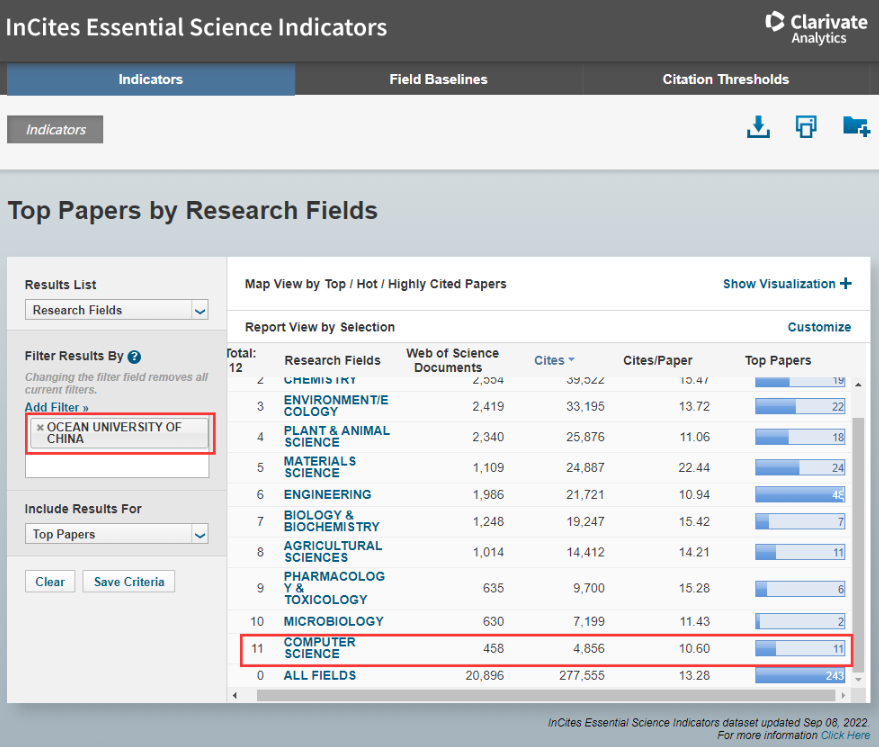Screen dimensions: 879x747
Task: Switch to the Field Baselines tab
Action: pos(438,79)
